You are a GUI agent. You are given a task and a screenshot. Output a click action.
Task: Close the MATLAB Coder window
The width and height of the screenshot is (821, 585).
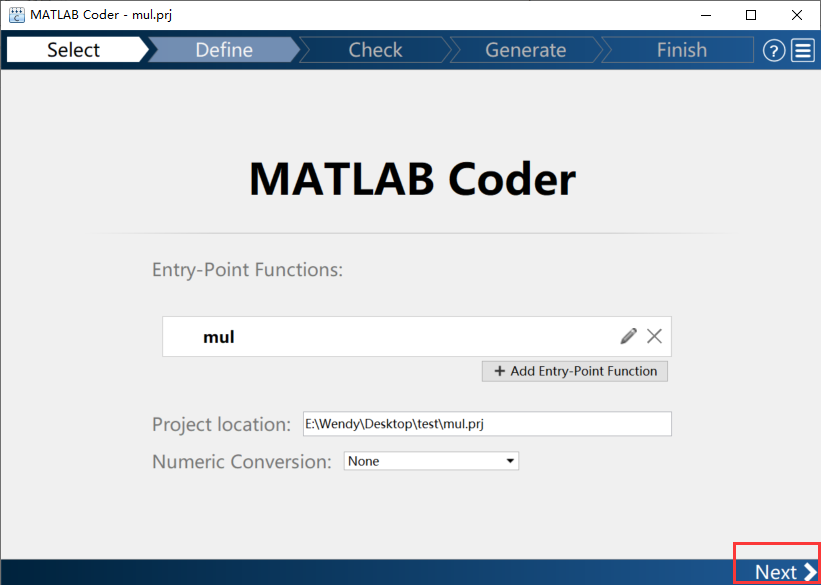tap(797, 15)
